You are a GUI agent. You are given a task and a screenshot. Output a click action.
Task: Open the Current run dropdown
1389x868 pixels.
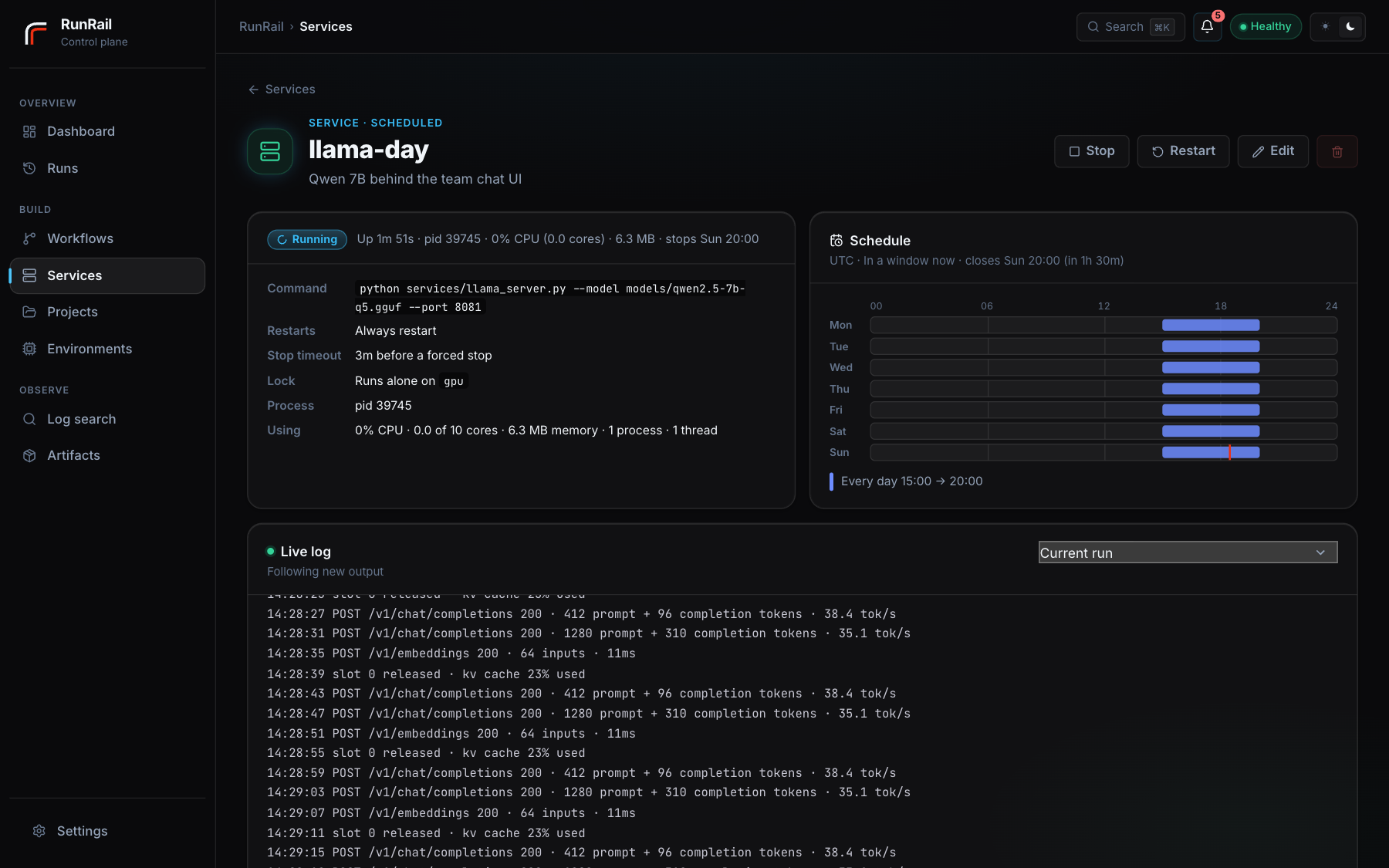1188,552
